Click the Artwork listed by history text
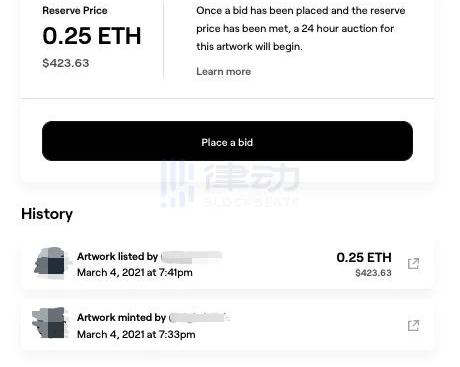The width and height of the screenshot is (460, 367). (117, 257)
